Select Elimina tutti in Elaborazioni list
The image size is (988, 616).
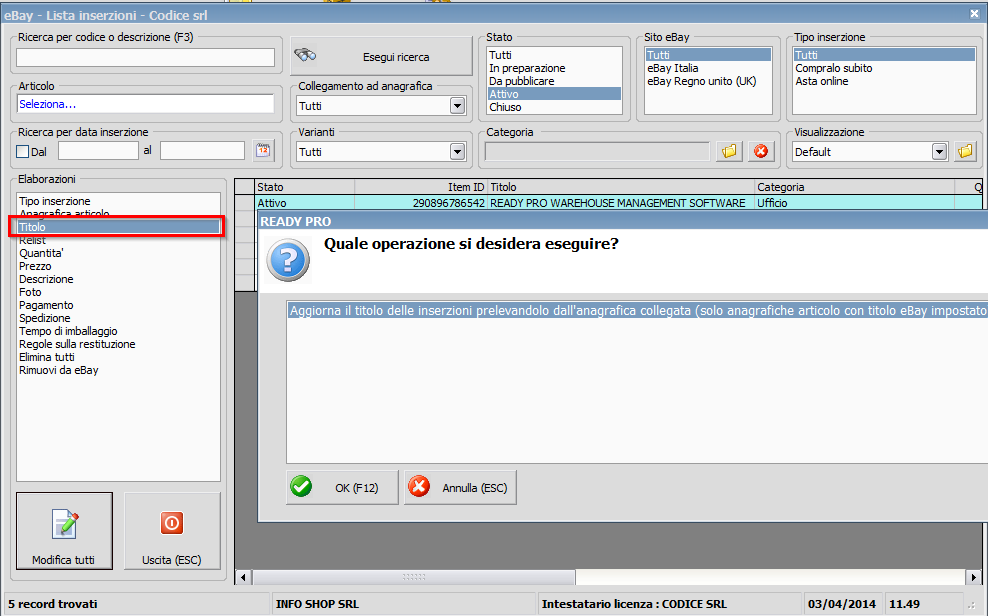coord(118,357)
